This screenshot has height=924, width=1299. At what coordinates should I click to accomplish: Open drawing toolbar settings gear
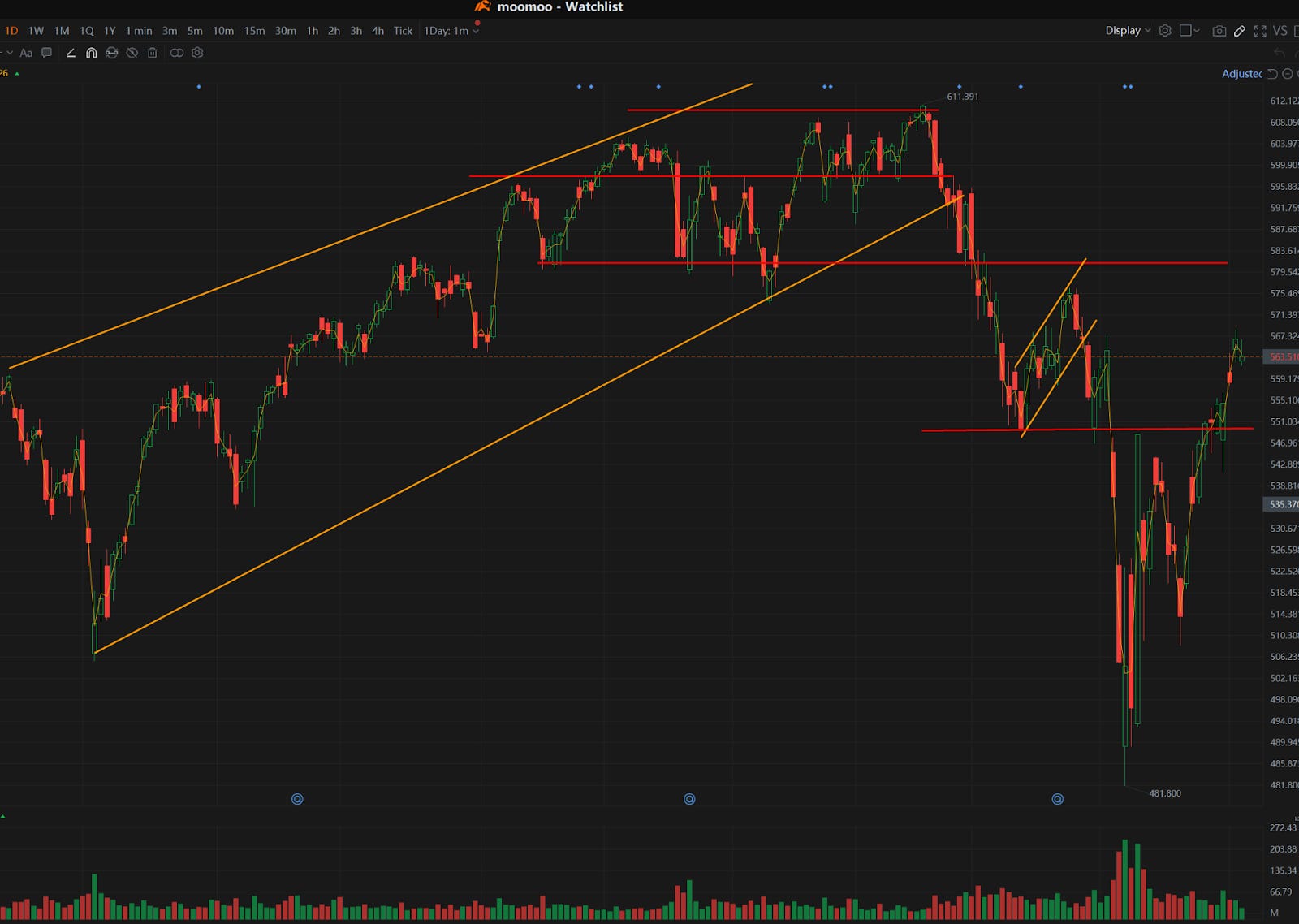[197, 53]
